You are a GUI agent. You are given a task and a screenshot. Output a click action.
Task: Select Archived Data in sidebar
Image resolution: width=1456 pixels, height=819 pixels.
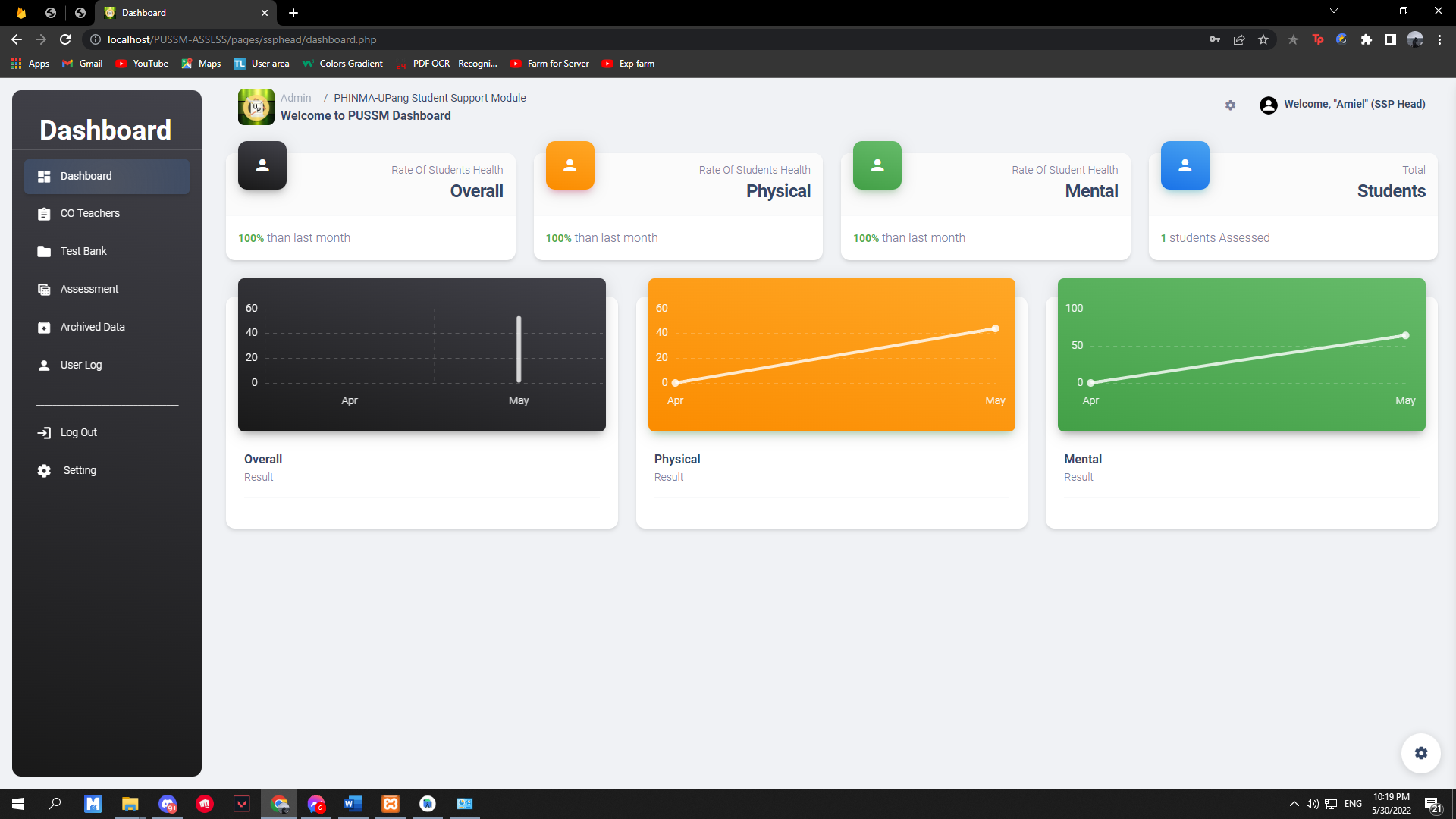click(93, 327)
